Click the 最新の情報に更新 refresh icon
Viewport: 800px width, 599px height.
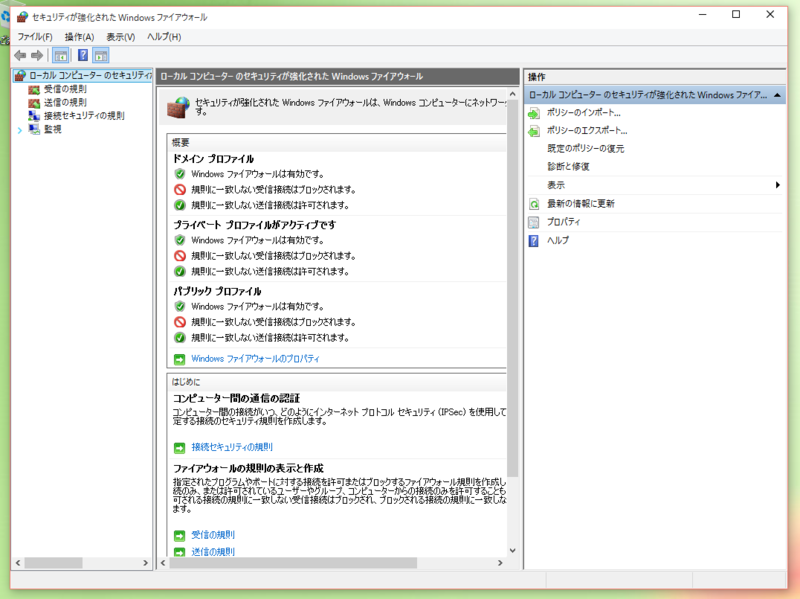(534, 204)
